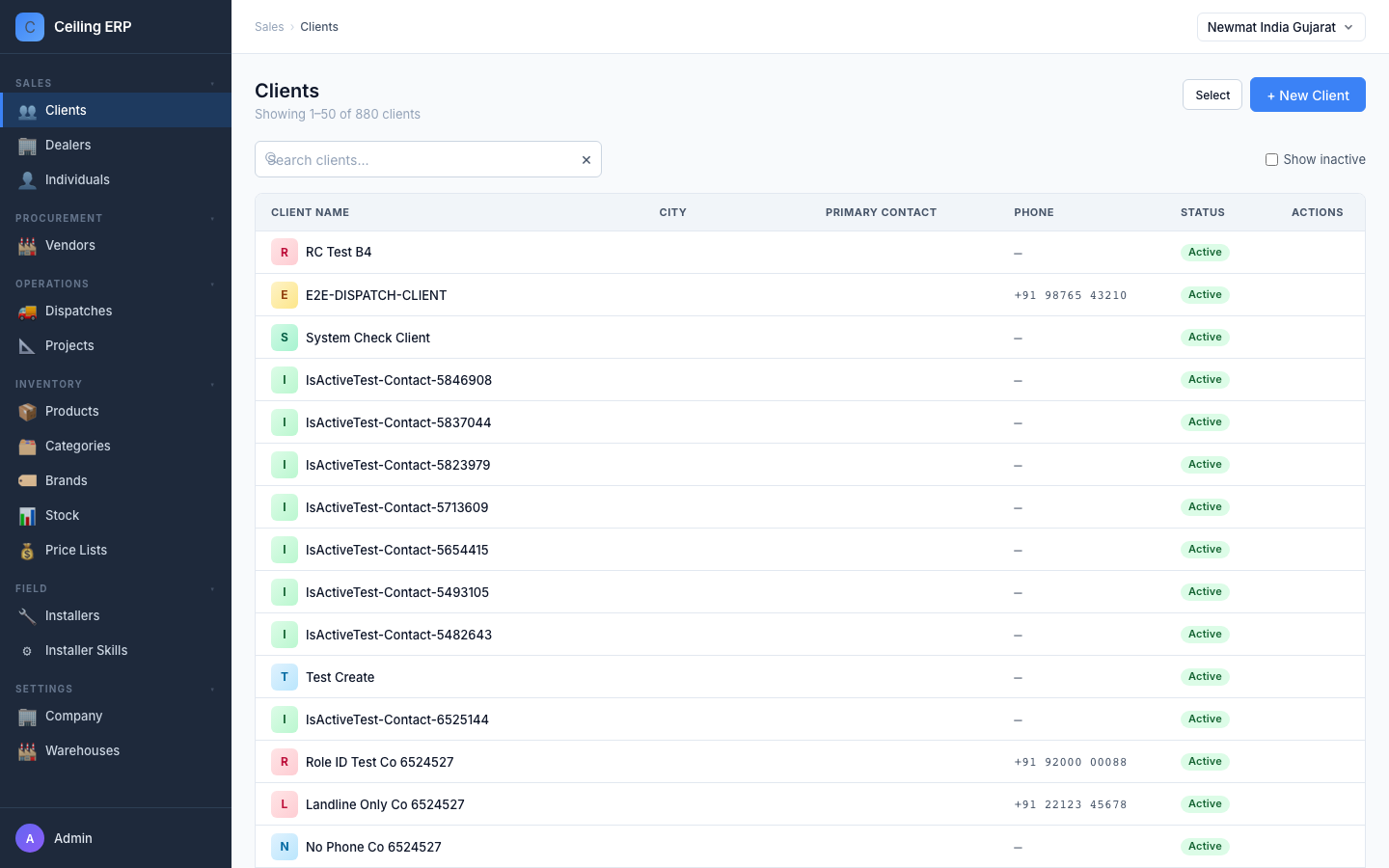This screenshot has width=1389, height=868.
Task: Click the Brands tag icon
Action: pos(27,481)
